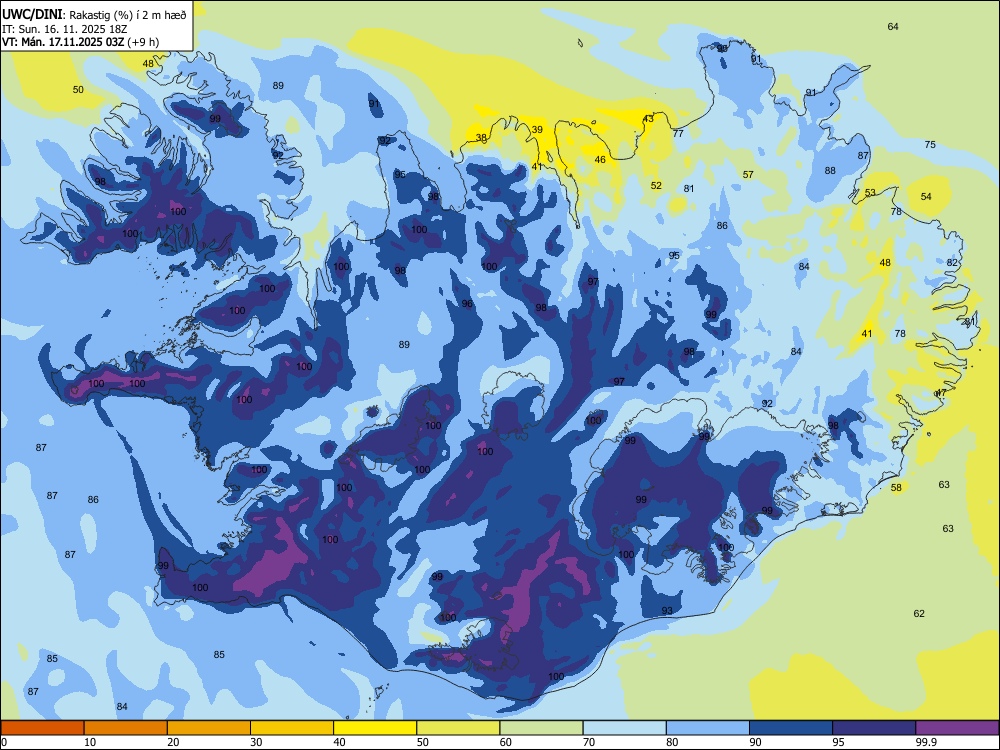Click the map value 39

(x=537, y=129)
